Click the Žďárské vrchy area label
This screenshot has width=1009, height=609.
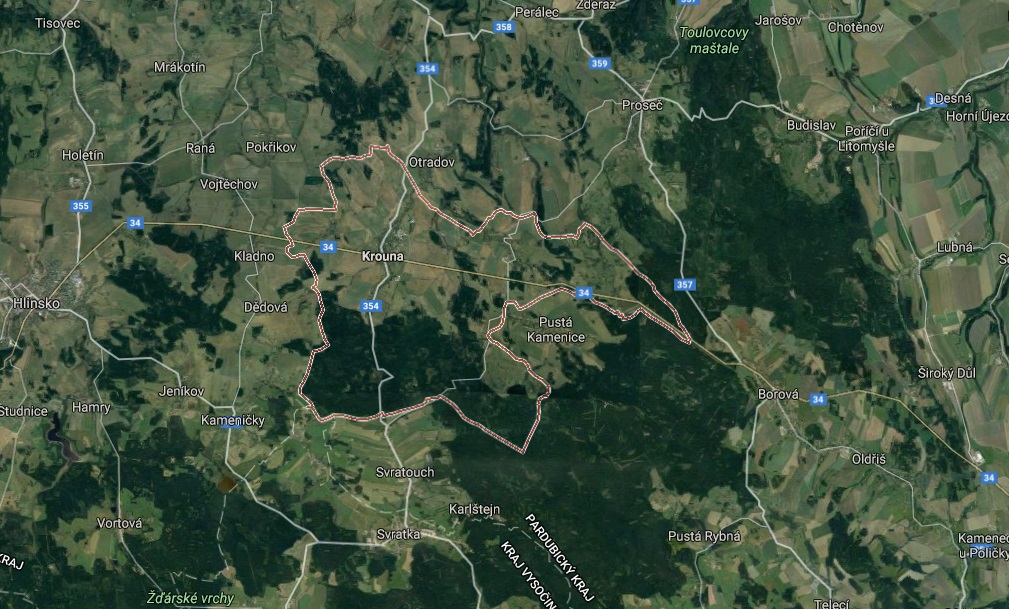190,598
